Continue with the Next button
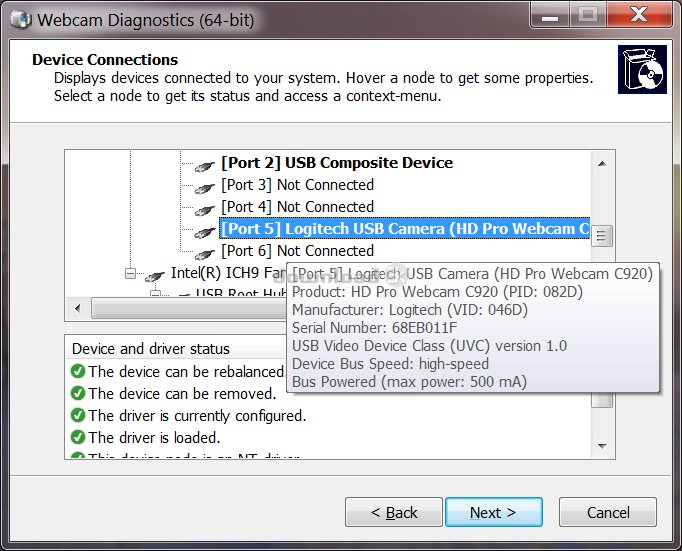682x551 pixels. click(x=494, y=512)
